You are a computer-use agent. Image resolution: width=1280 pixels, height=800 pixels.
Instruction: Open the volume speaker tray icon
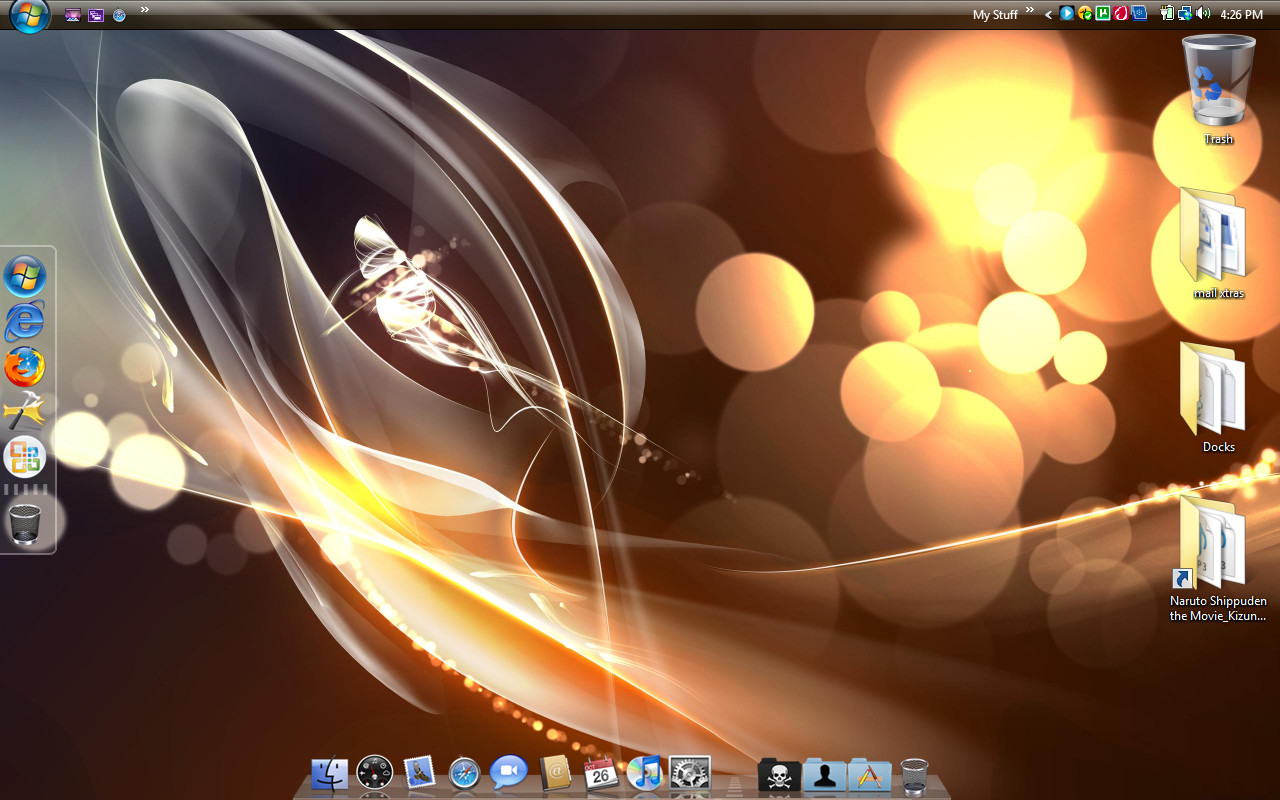(x=1202, y=14)
